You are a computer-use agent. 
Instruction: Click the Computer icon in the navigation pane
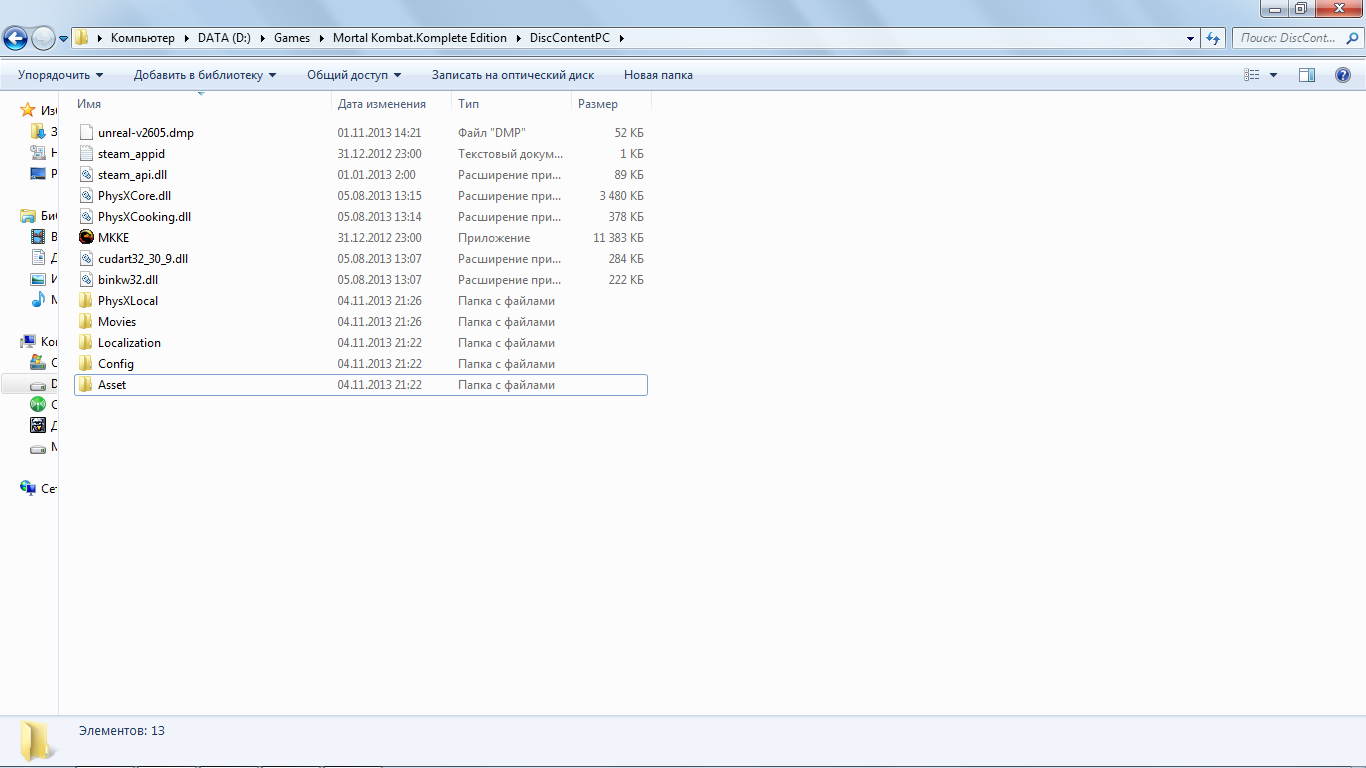tap(28, 342)
